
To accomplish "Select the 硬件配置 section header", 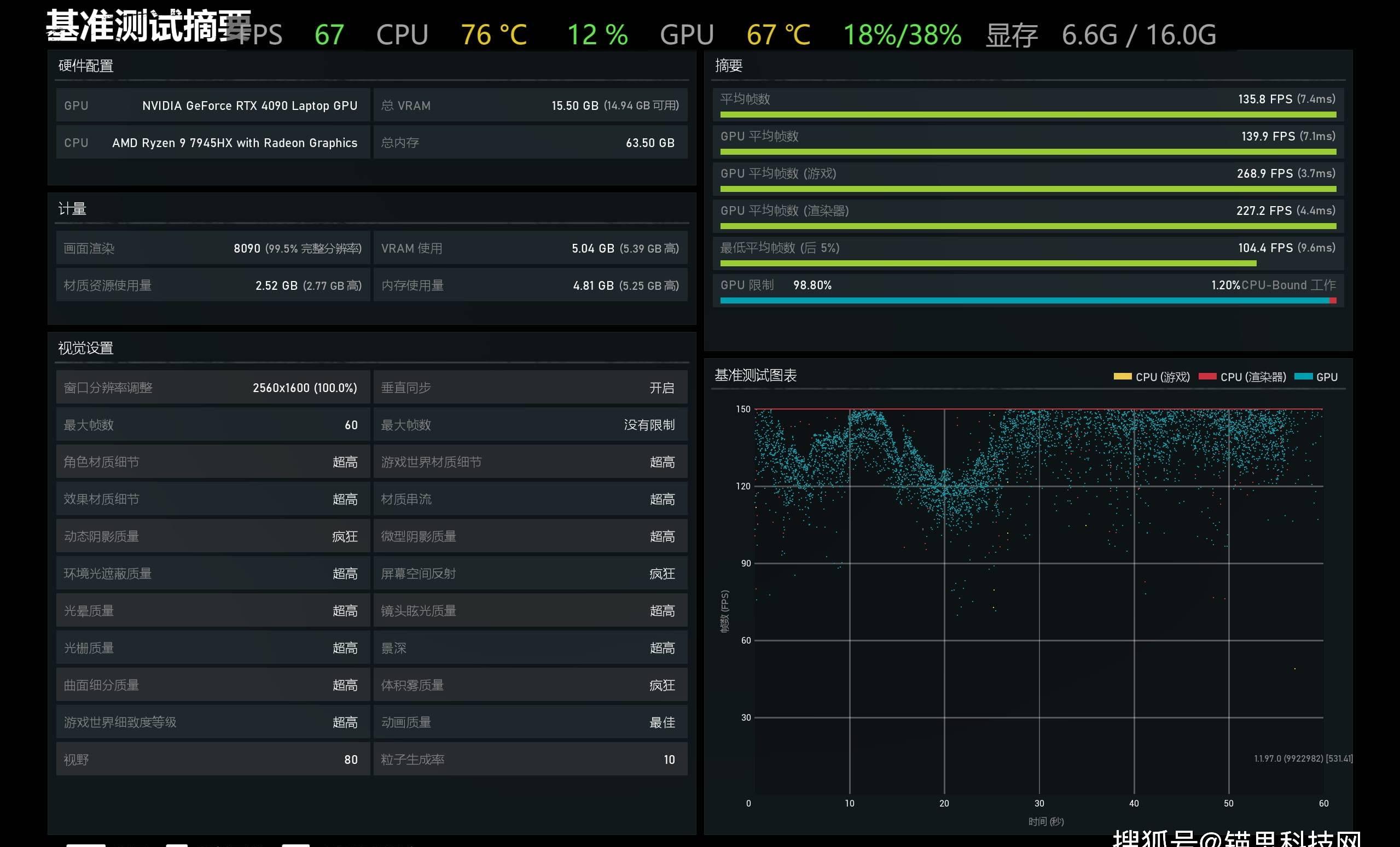I will point(86,66).
